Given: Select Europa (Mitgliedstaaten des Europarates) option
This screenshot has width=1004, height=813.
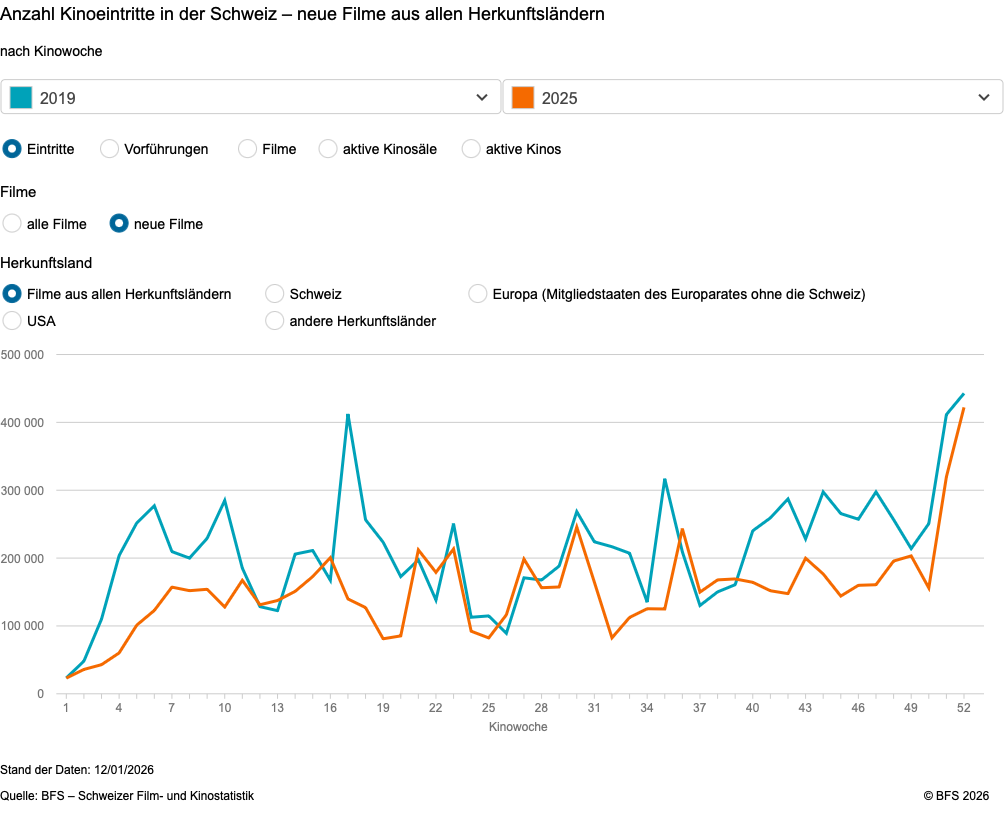Looking at the screenshot, I should point(478,294).
